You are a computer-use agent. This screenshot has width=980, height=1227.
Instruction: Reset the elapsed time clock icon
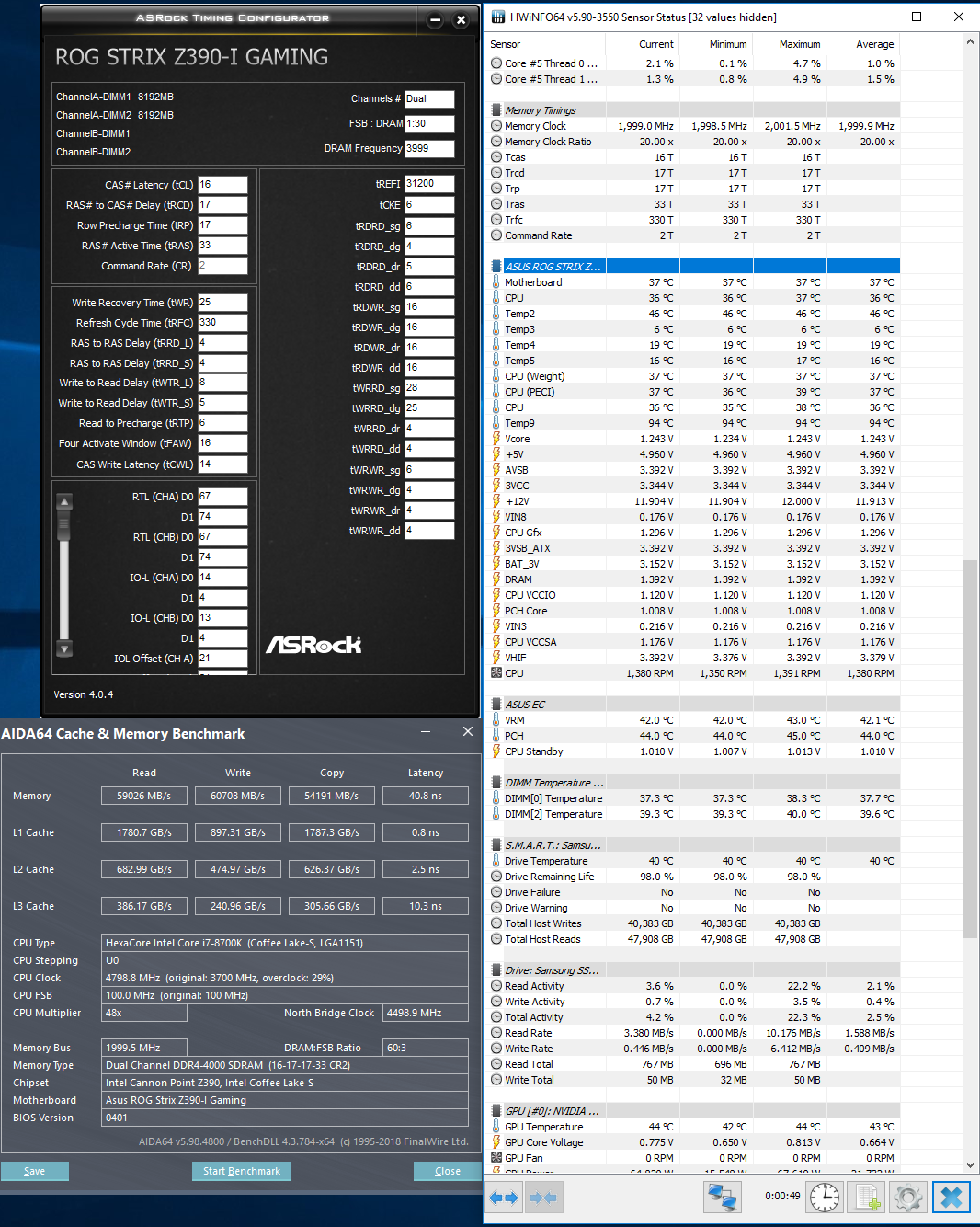(x=825, y=1197)
